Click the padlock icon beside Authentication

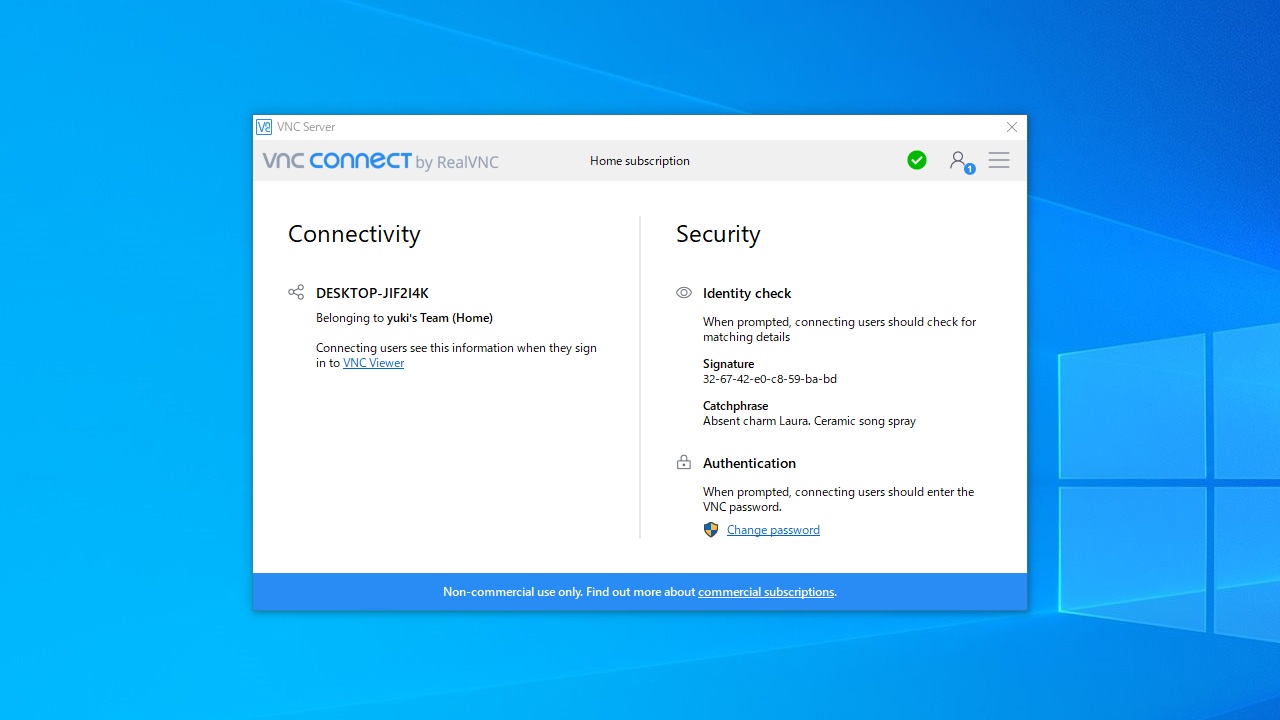pyautogui.click(x=684, y=462)
